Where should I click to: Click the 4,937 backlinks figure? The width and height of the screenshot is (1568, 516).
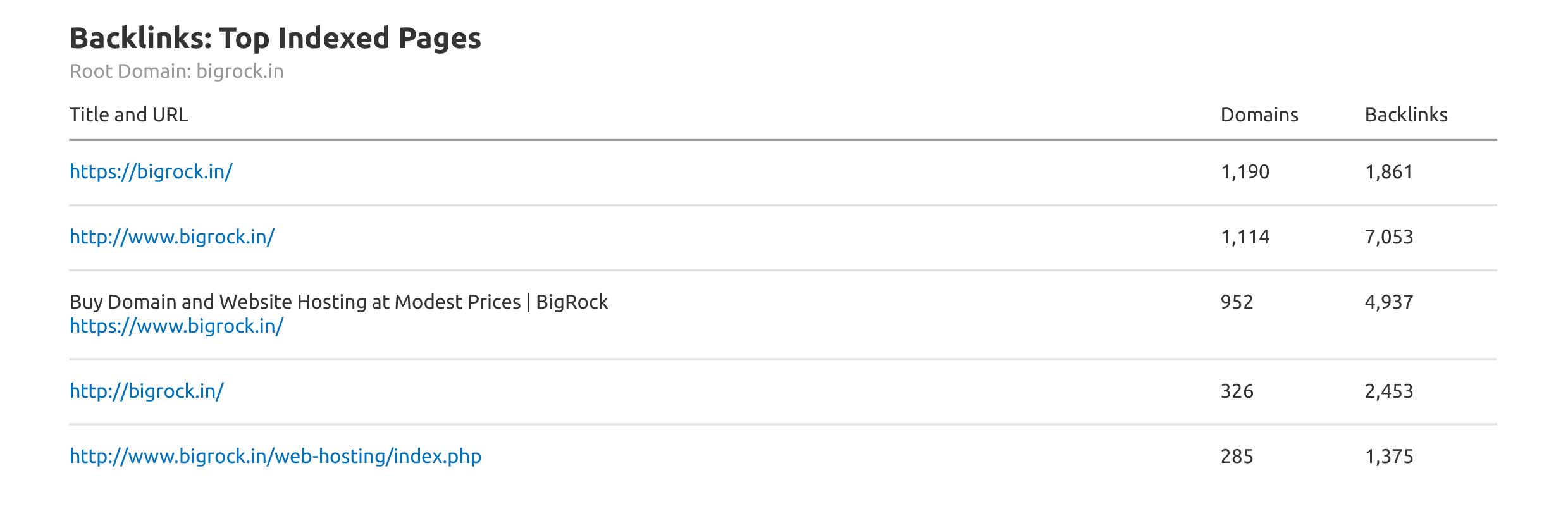[1388, 302]
